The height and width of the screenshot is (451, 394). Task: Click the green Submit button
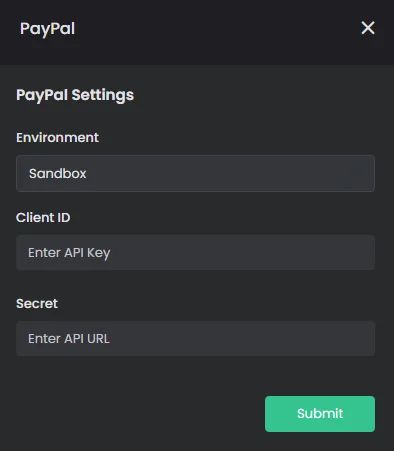pyautogui.click(x=320, y=414)
